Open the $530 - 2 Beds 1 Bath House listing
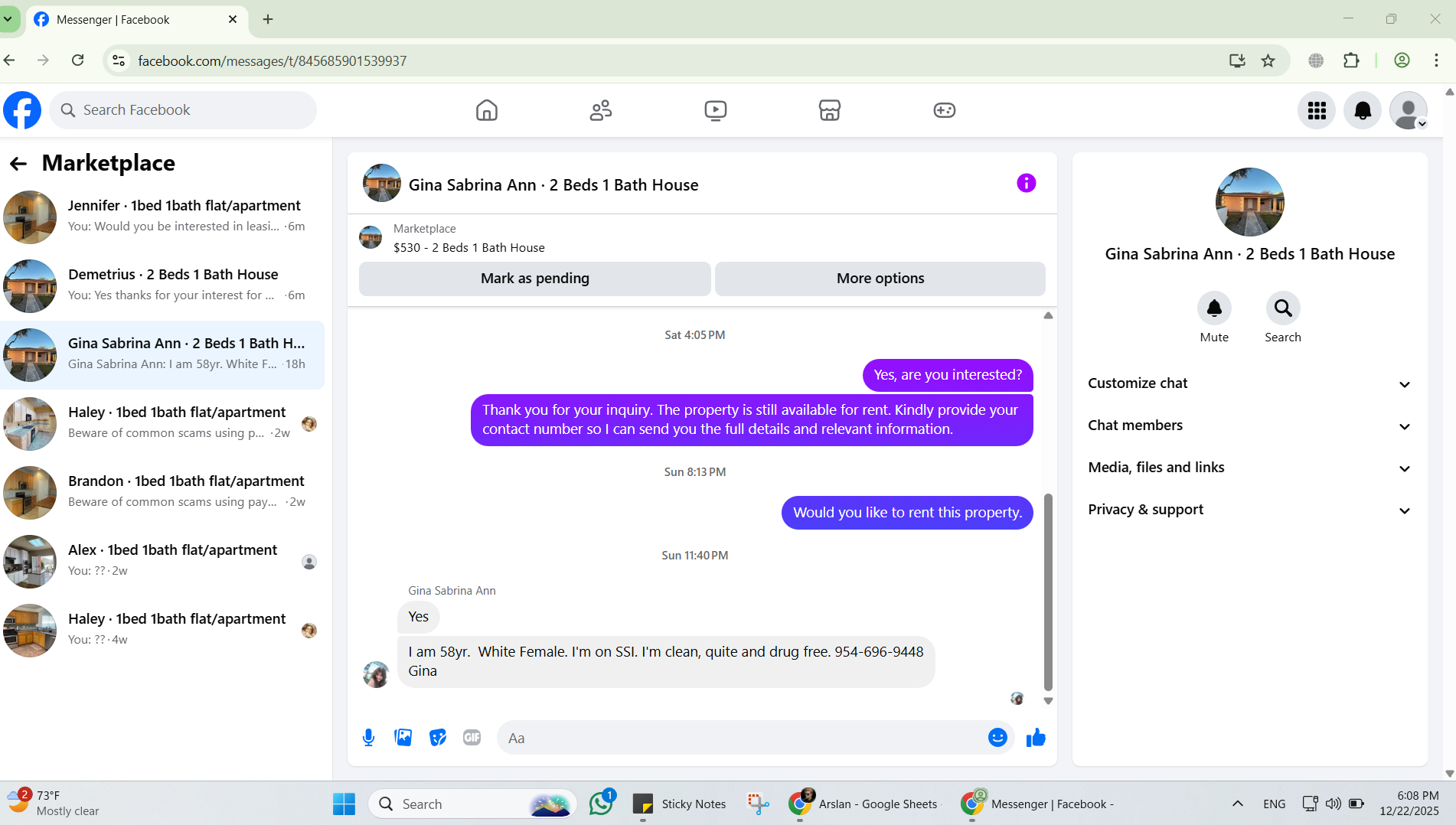Image resolution: width=1456 pixels, height=825 pixels. pos(468,247)
